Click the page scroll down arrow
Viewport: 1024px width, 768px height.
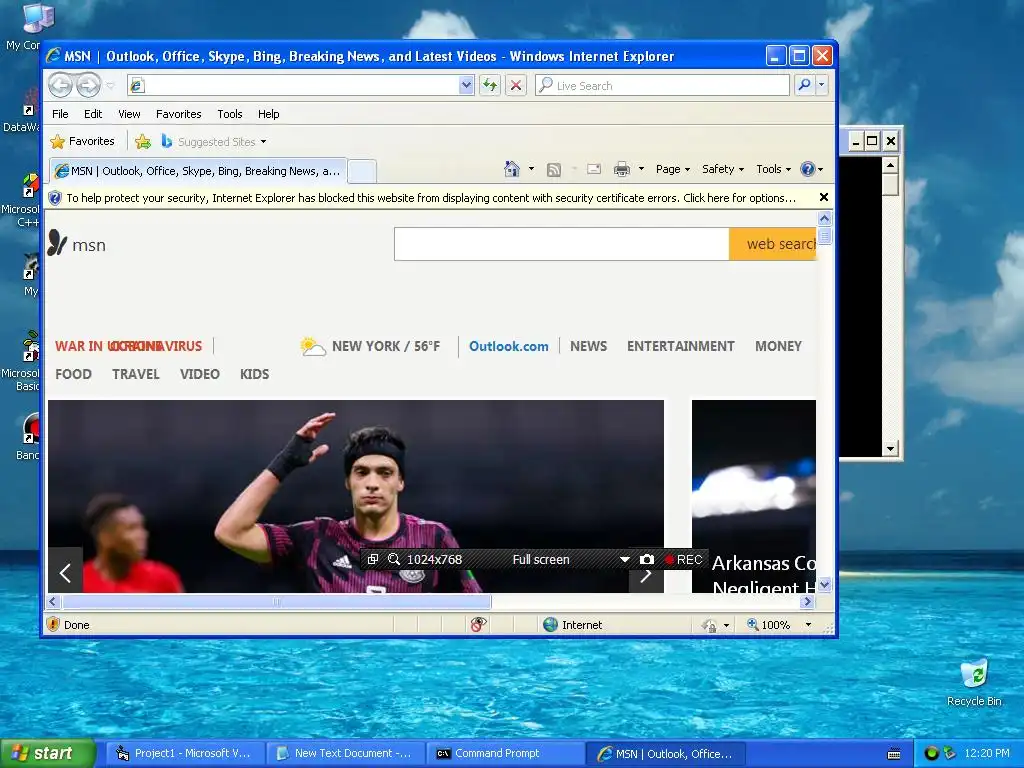(824, 584)
